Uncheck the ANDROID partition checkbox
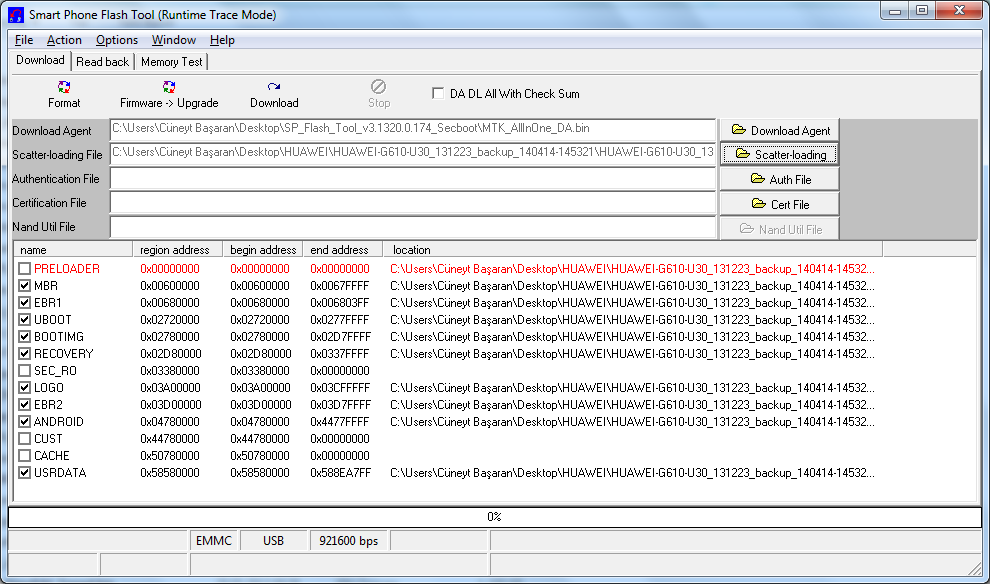 (25, 422)
